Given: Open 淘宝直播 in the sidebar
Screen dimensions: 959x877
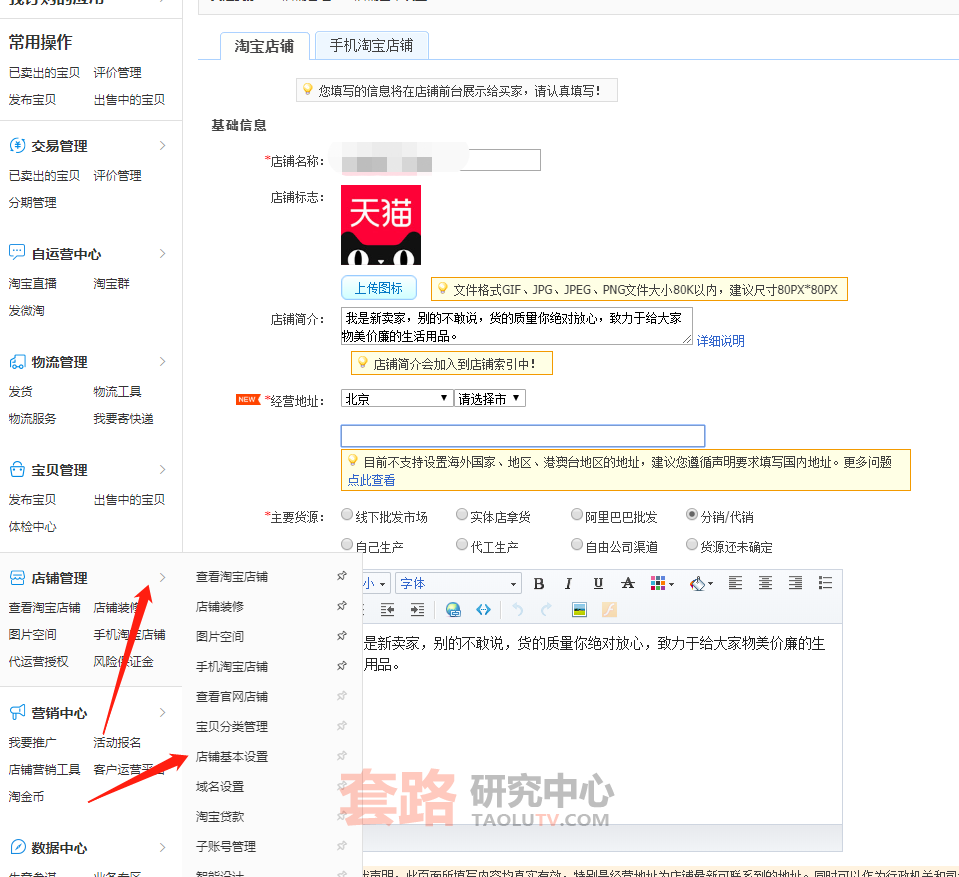Looking at the screenshot, I should [x=32, y=283].
